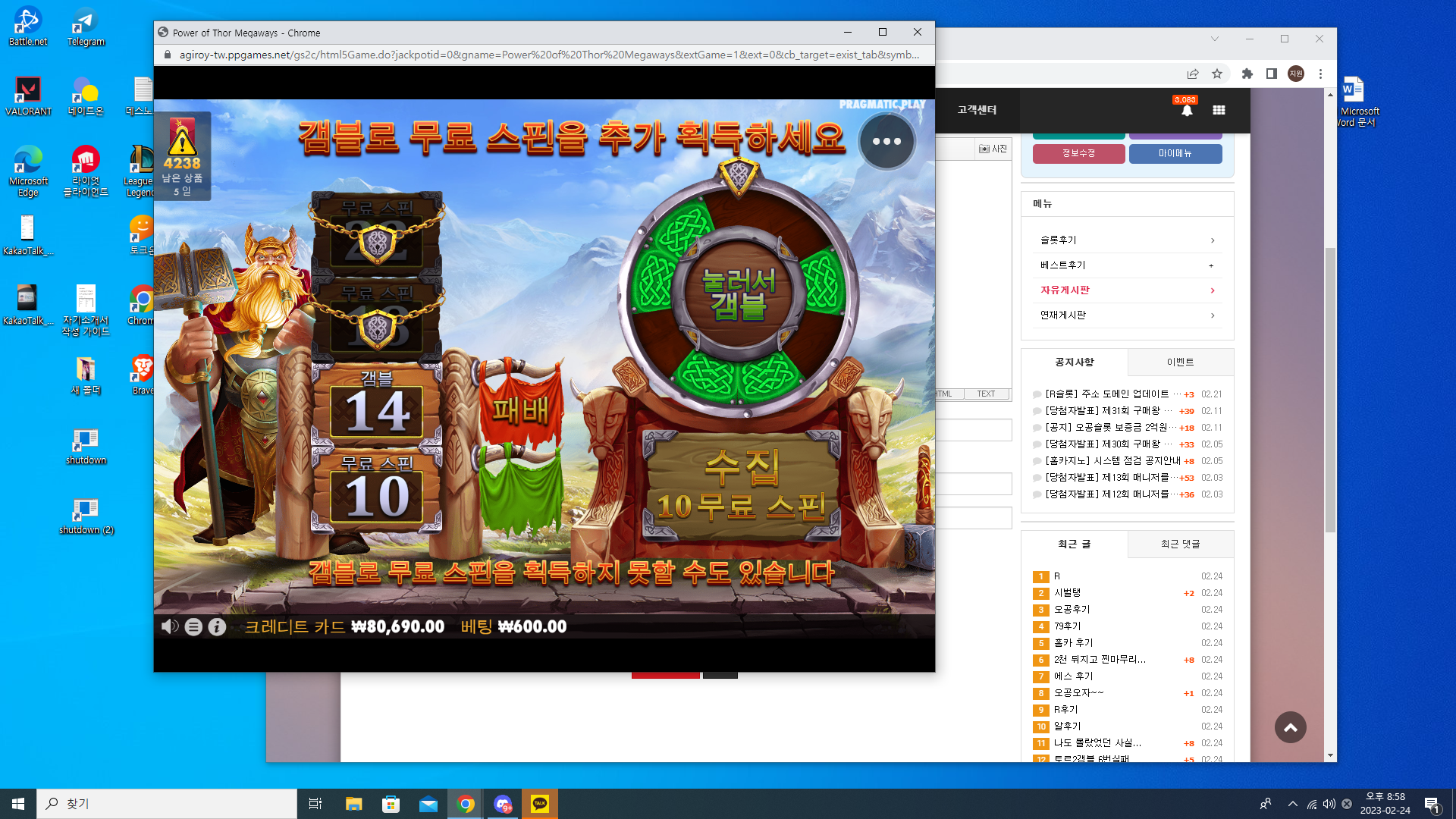1456x819 pixels.
Task: Expand the tab search chevron in background Chrome
Action: 1215,39
